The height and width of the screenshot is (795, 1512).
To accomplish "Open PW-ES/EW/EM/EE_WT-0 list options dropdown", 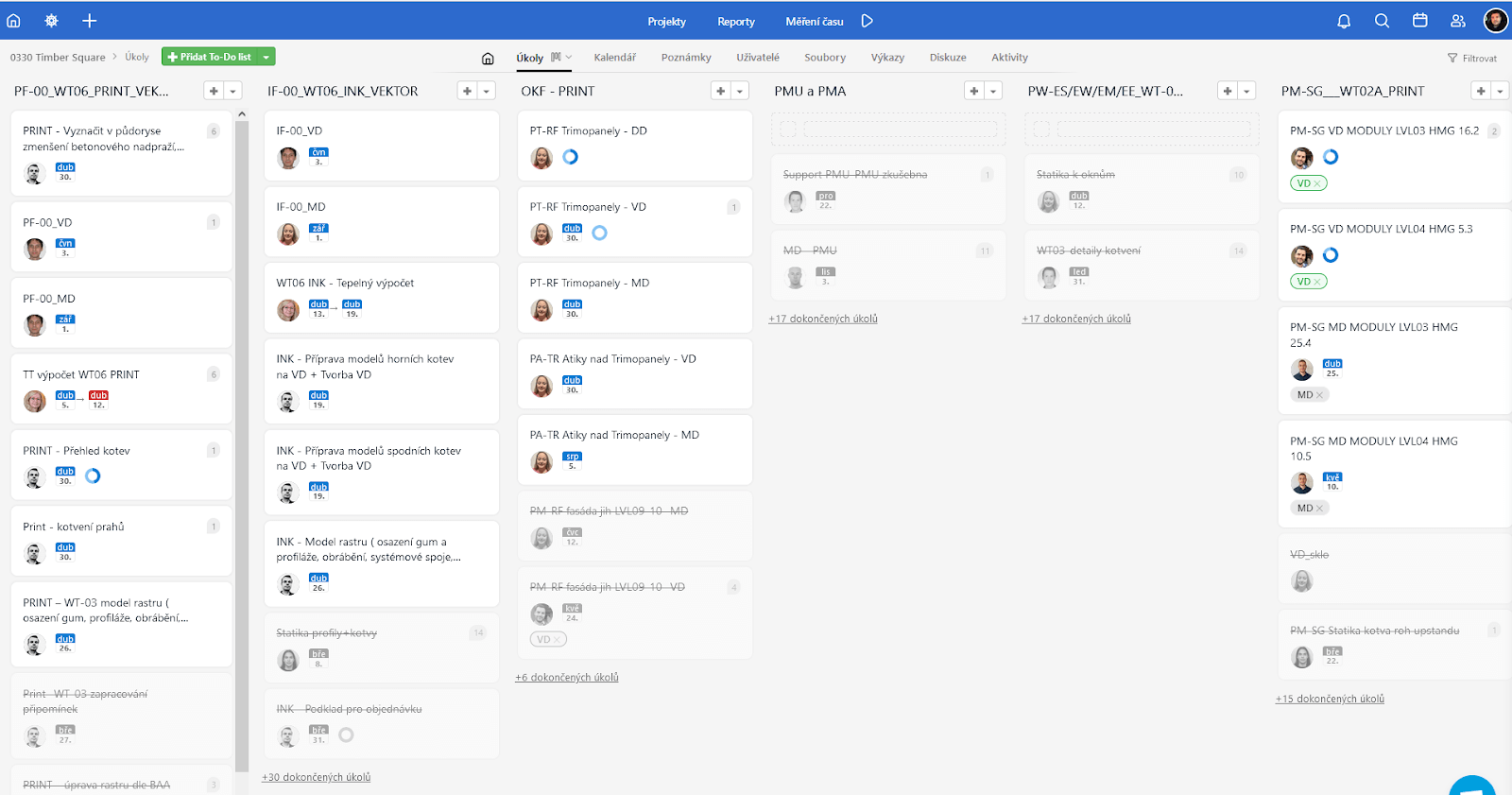I will [1246, 91].
